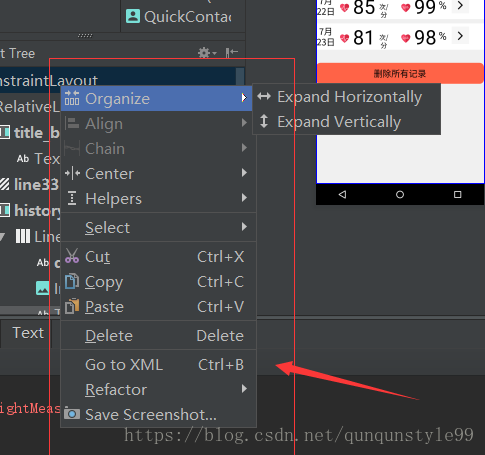
Task: Choose Save Screenshot...
Action: click(x=158, y=415)
